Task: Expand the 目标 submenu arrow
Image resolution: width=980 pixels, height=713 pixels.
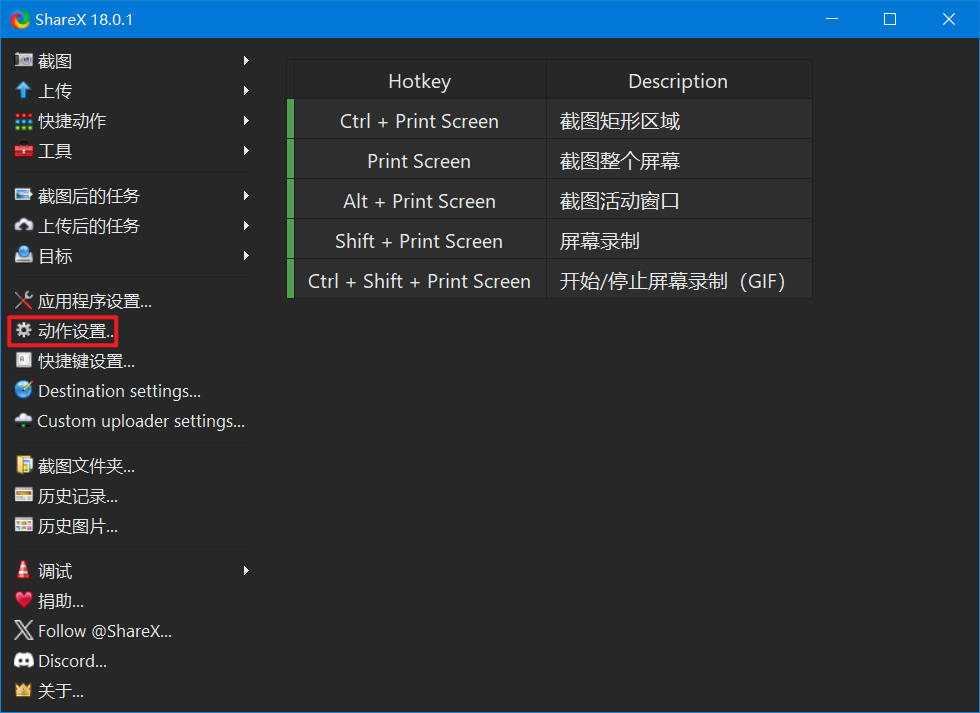Action: [245, 256]
